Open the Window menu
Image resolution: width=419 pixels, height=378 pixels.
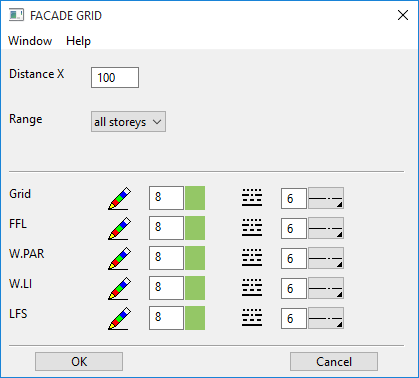[30, 41]
